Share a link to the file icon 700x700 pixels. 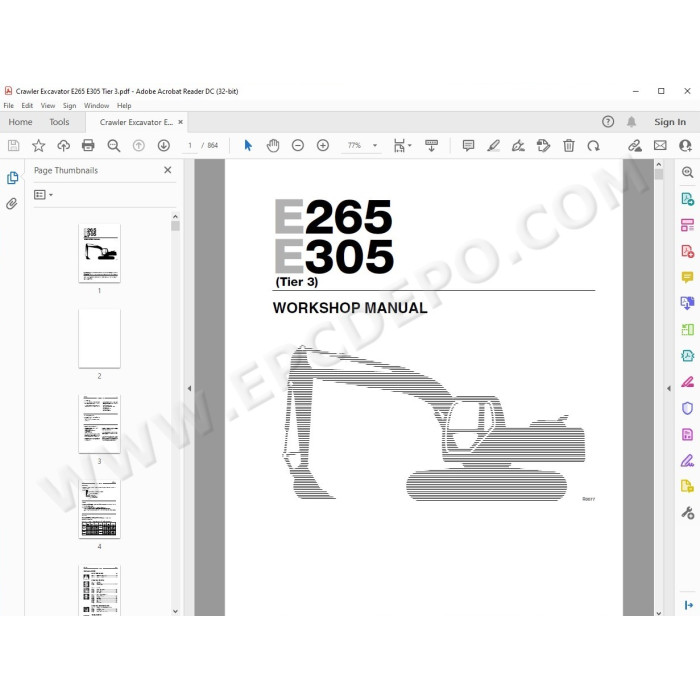[635, 146]
